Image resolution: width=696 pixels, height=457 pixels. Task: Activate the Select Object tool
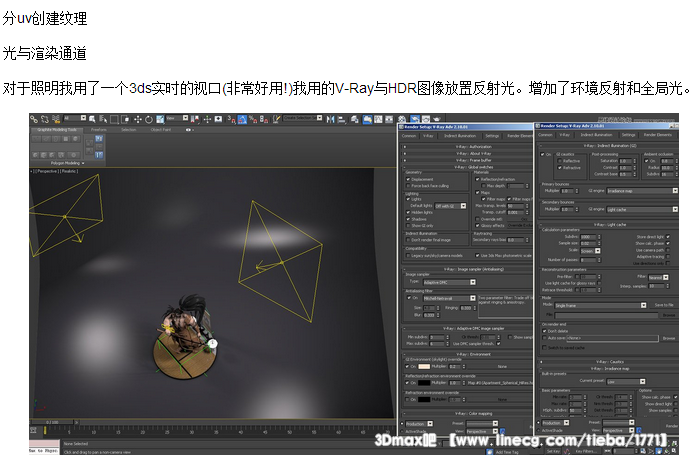pos(92,119)
